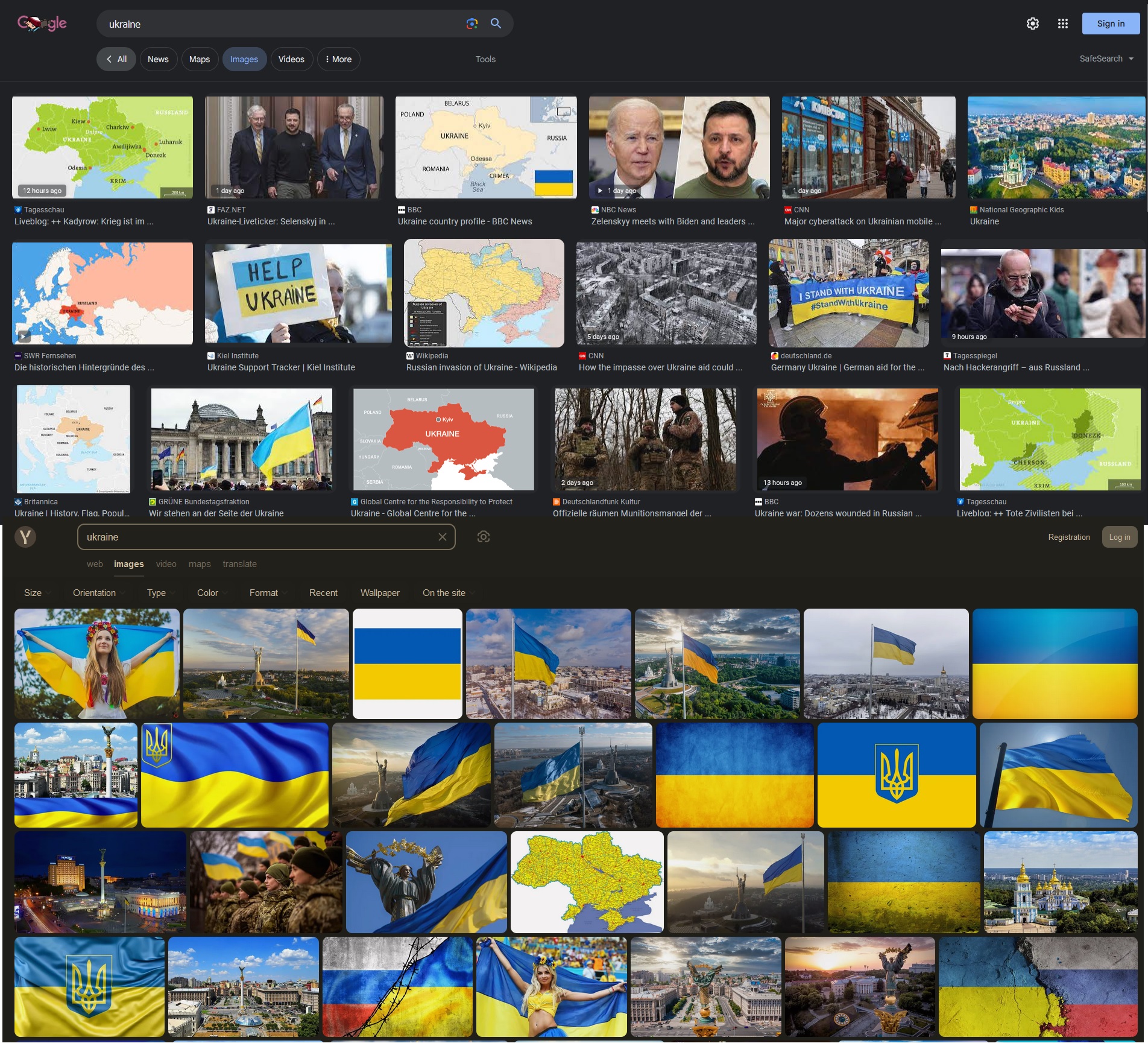The image size is (1148, 1052).
Task: Open the red Ukraine map with Kyiv thumbnail
Action: coord(444,439)
